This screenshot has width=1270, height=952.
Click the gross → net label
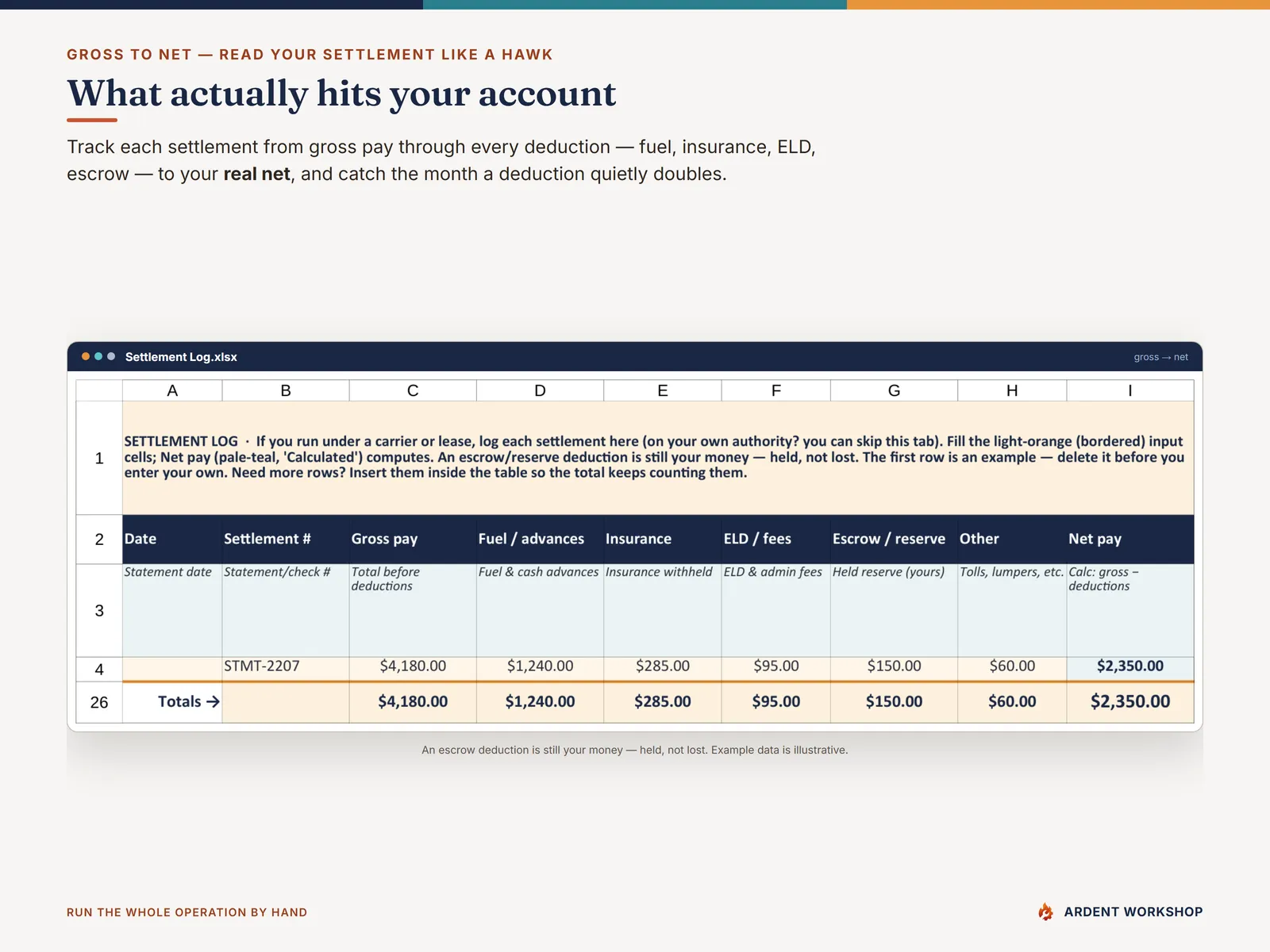click(1160, 357)
